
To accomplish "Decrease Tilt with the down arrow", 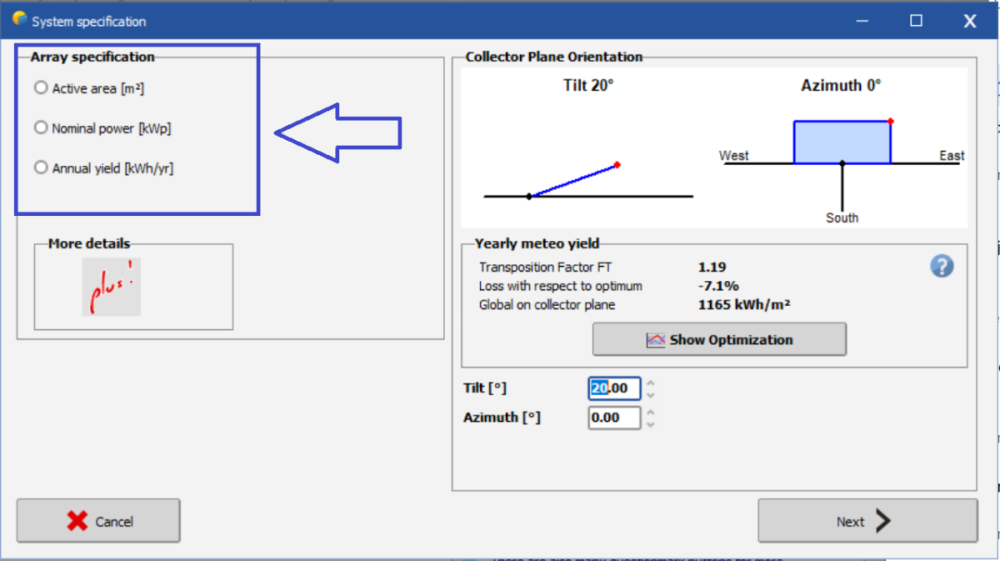I will [651, 395].
